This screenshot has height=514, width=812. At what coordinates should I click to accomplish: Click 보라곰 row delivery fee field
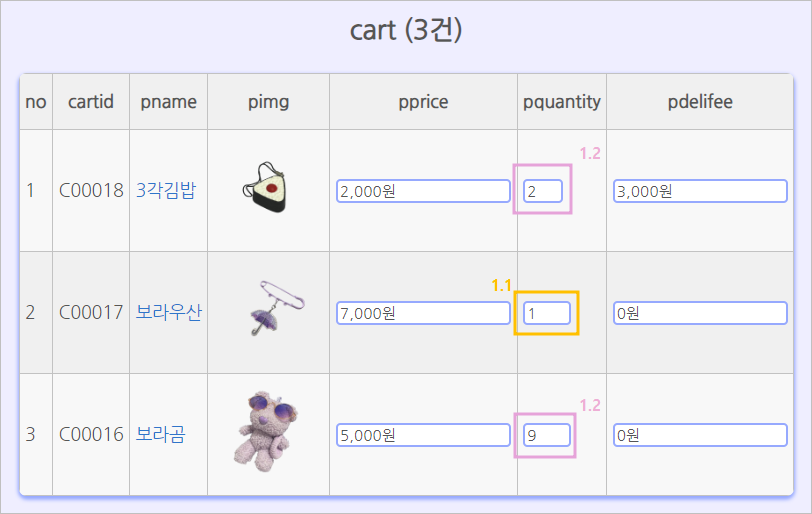[x=700, y=435]
